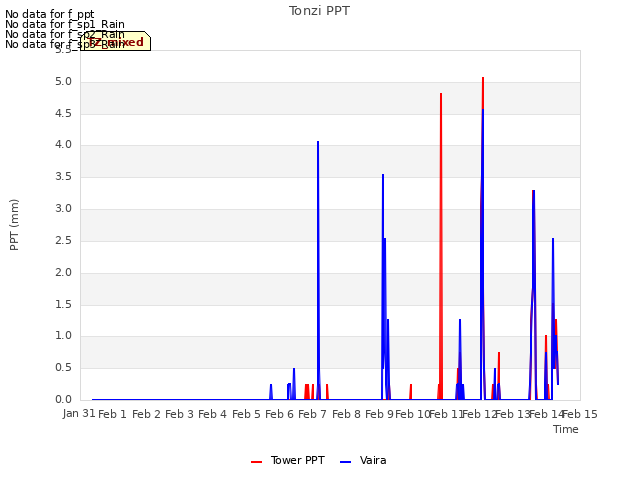Click the Feb 13 x-axis tick label
Viewport: 640px width, 480px height.
[512, 414]
